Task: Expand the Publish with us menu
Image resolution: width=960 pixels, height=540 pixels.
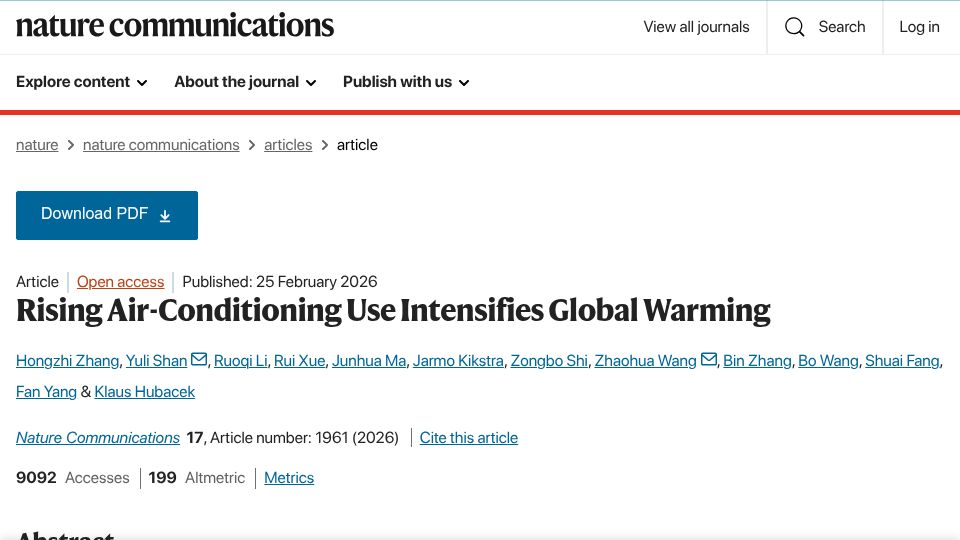Action: pos(406,82)
